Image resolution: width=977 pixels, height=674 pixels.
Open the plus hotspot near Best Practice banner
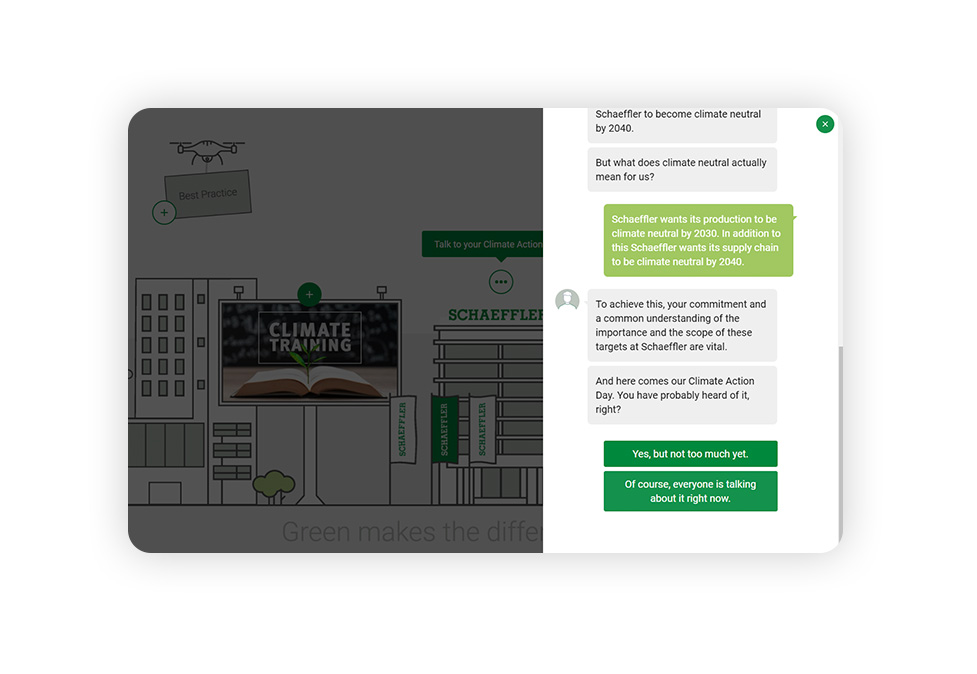(164, 212)
